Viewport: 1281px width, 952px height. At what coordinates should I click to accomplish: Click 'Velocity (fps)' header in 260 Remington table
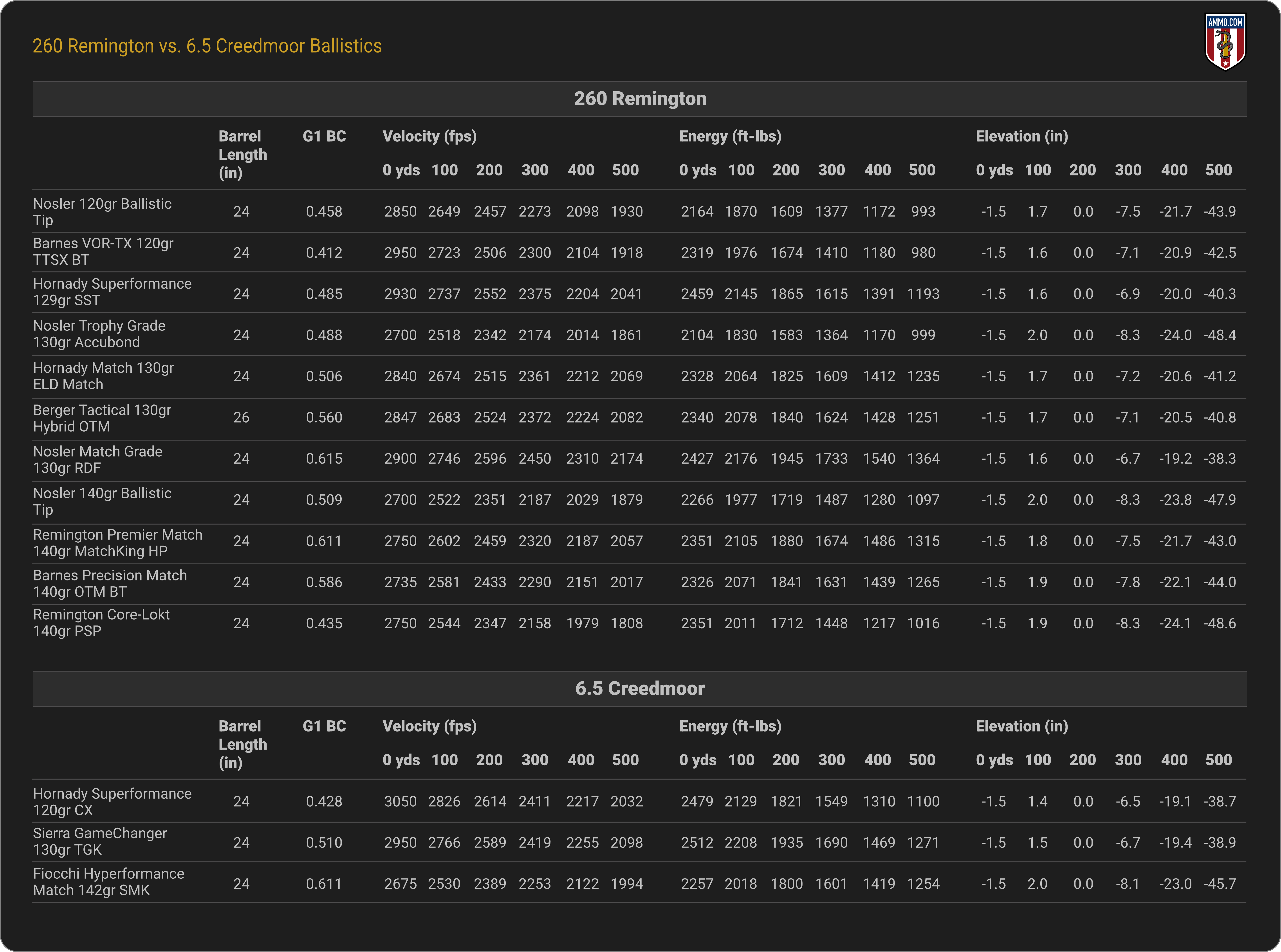430,137
